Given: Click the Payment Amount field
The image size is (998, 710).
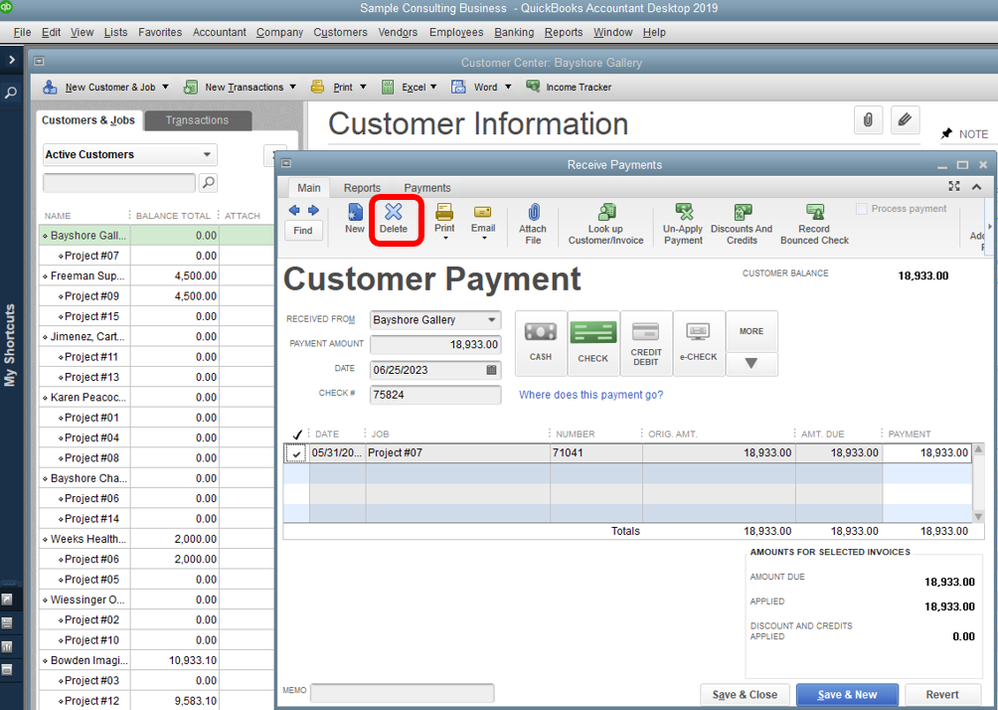Looking at the screenshot, I should [435, 344].
